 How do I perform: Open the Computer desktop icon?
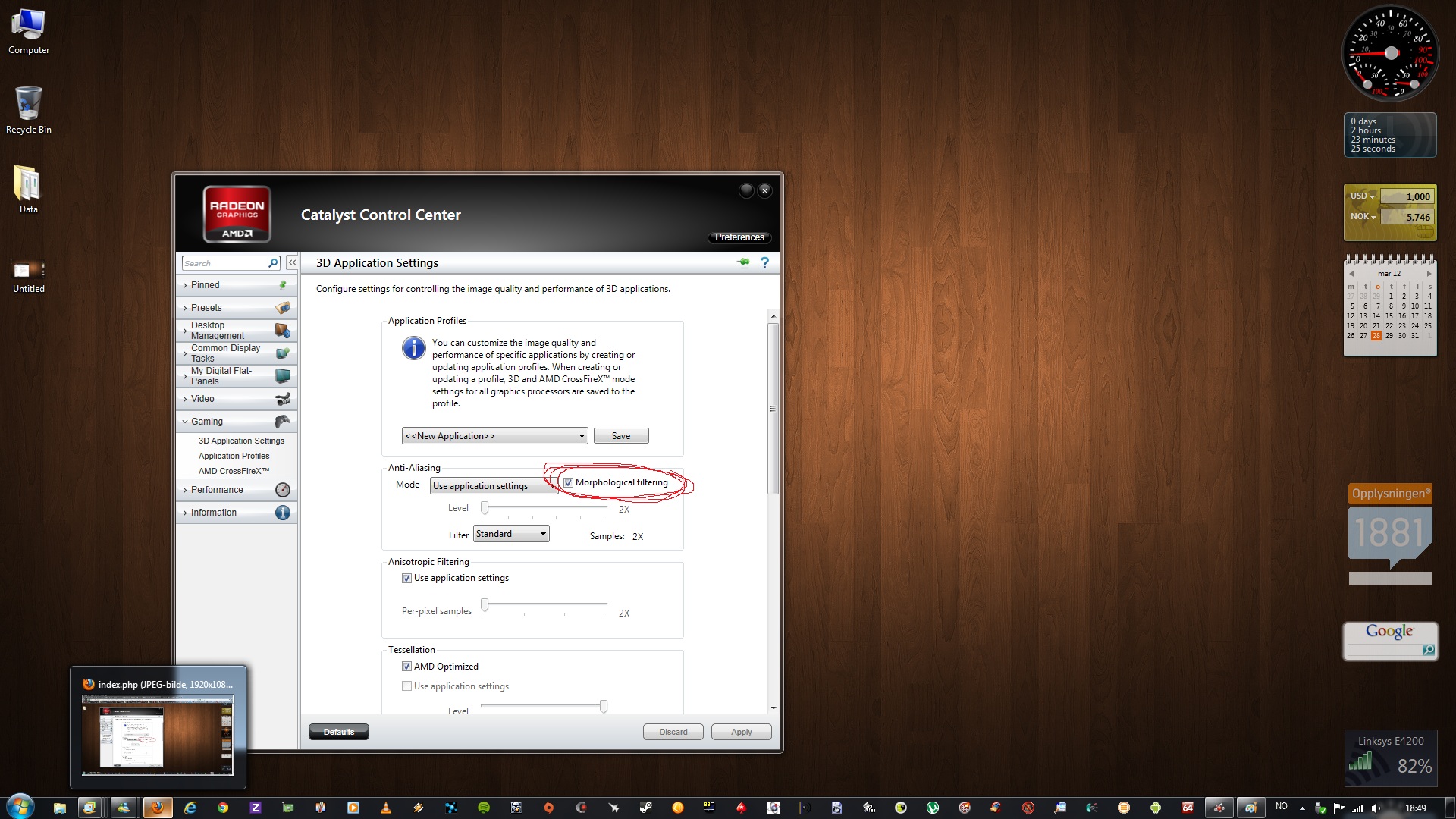29,33
